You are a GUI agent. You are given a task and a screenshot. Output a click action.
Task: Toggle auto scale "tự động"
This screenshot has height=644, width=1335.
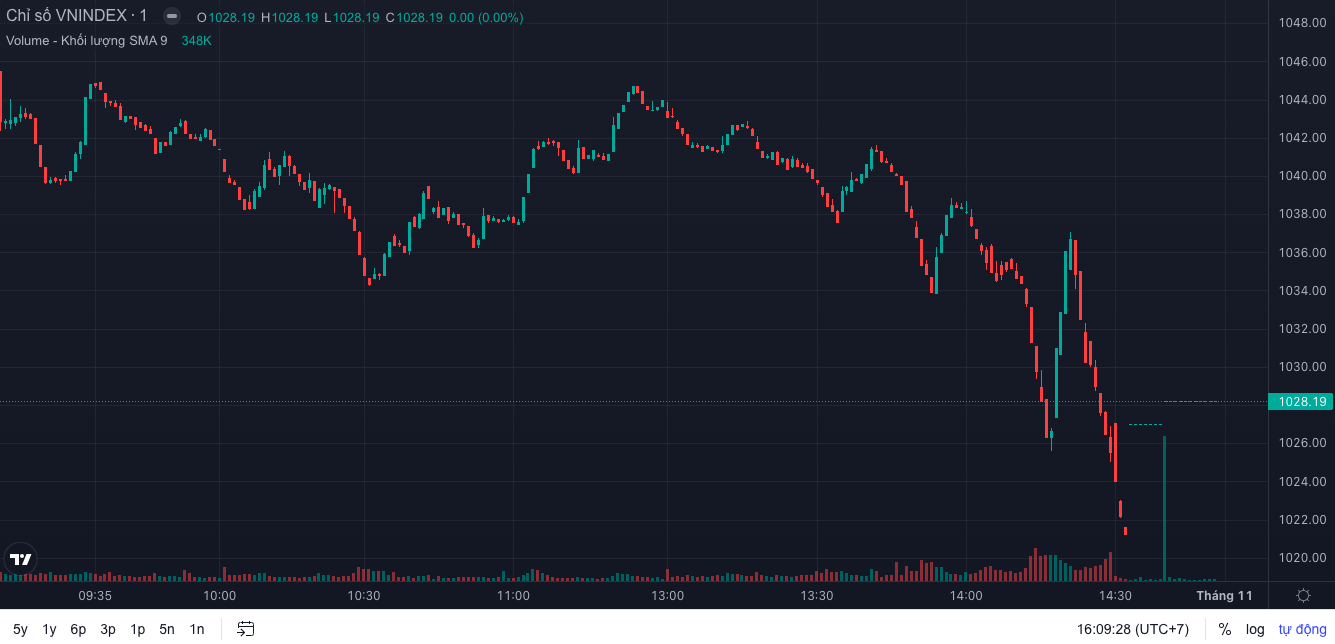[1302, 629]
